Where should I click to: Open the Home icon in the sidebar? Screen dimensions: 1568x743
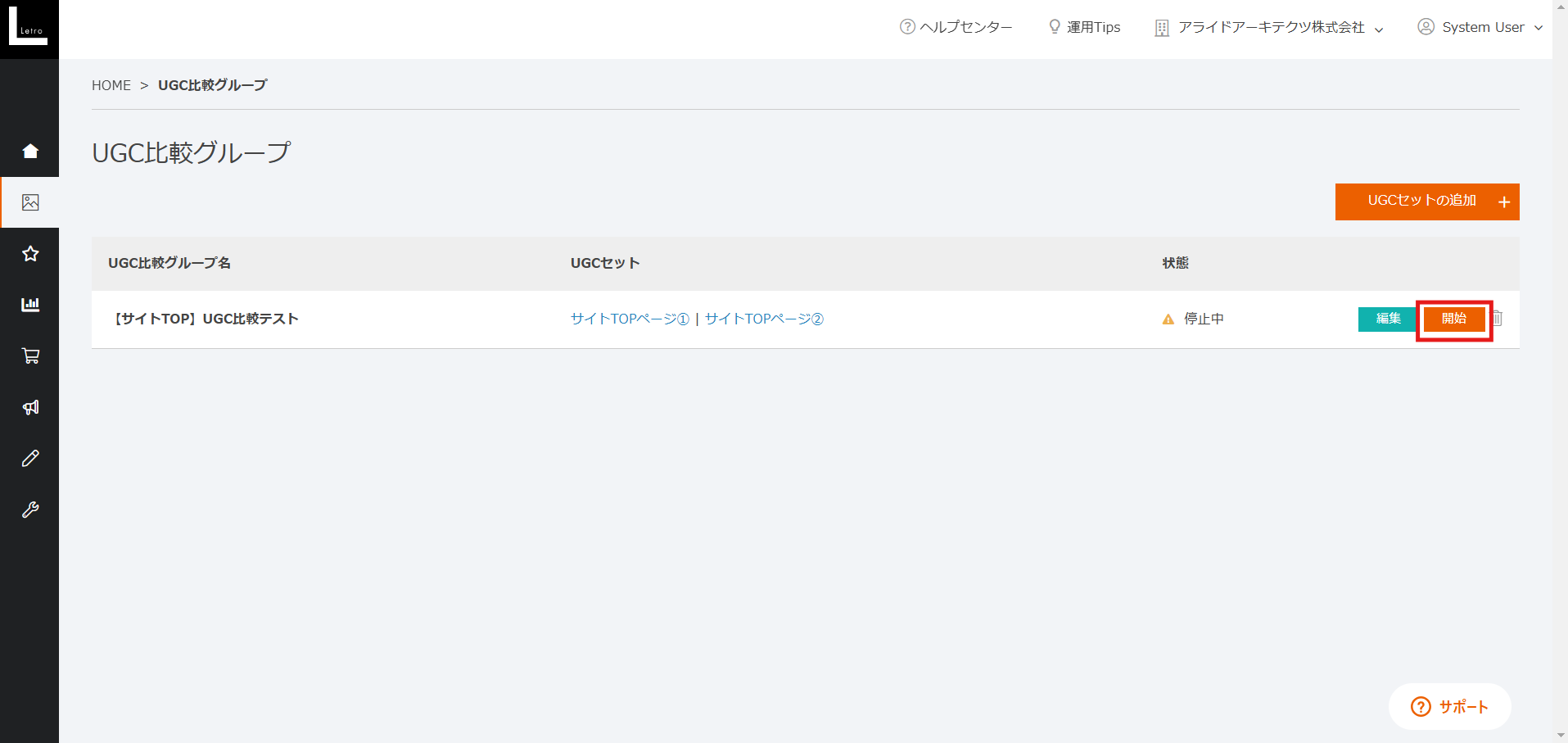click(29, 151)
